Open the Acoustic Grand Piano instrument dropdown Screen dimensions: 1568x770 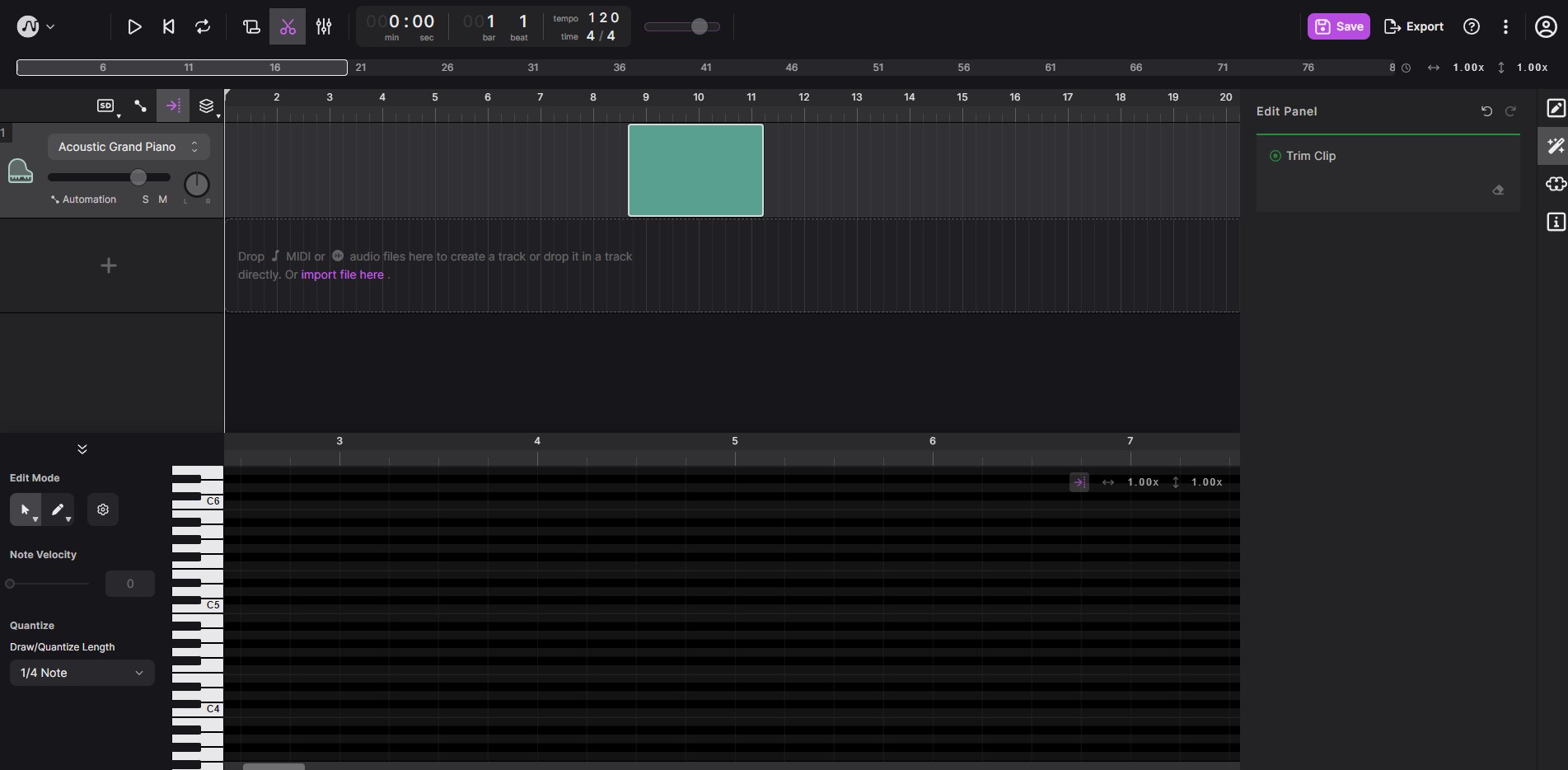pyautogui.click(x=129, y=147)
